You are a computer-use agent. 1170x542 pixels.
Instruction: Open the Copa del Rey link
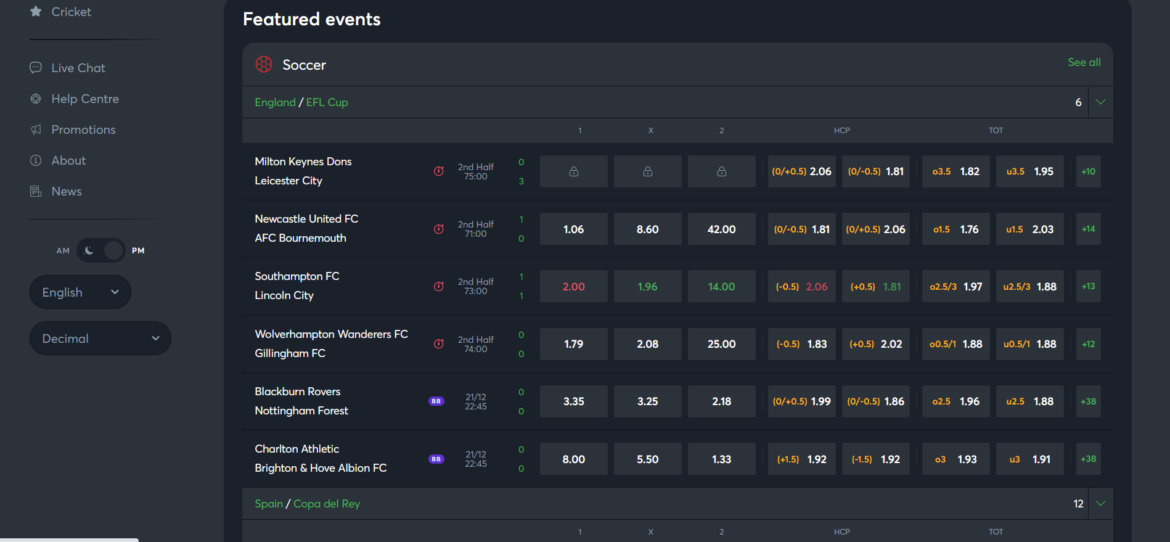(x=327, y=504)
